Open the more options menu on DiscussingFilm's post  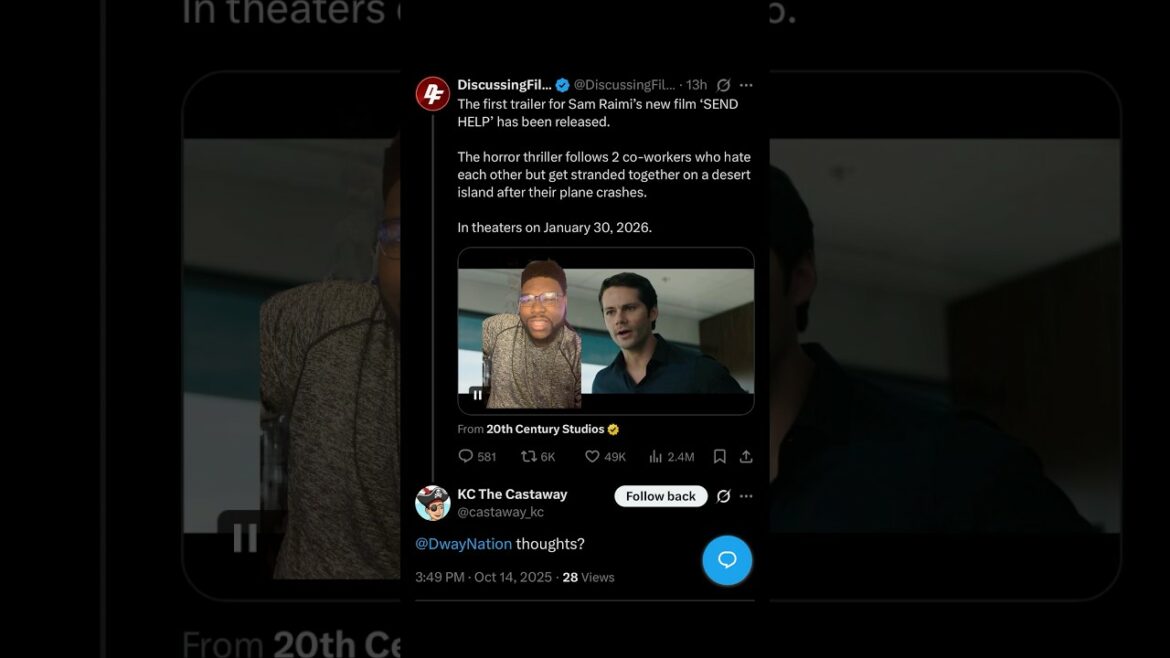pyautogui.click(x=746, y=86)
